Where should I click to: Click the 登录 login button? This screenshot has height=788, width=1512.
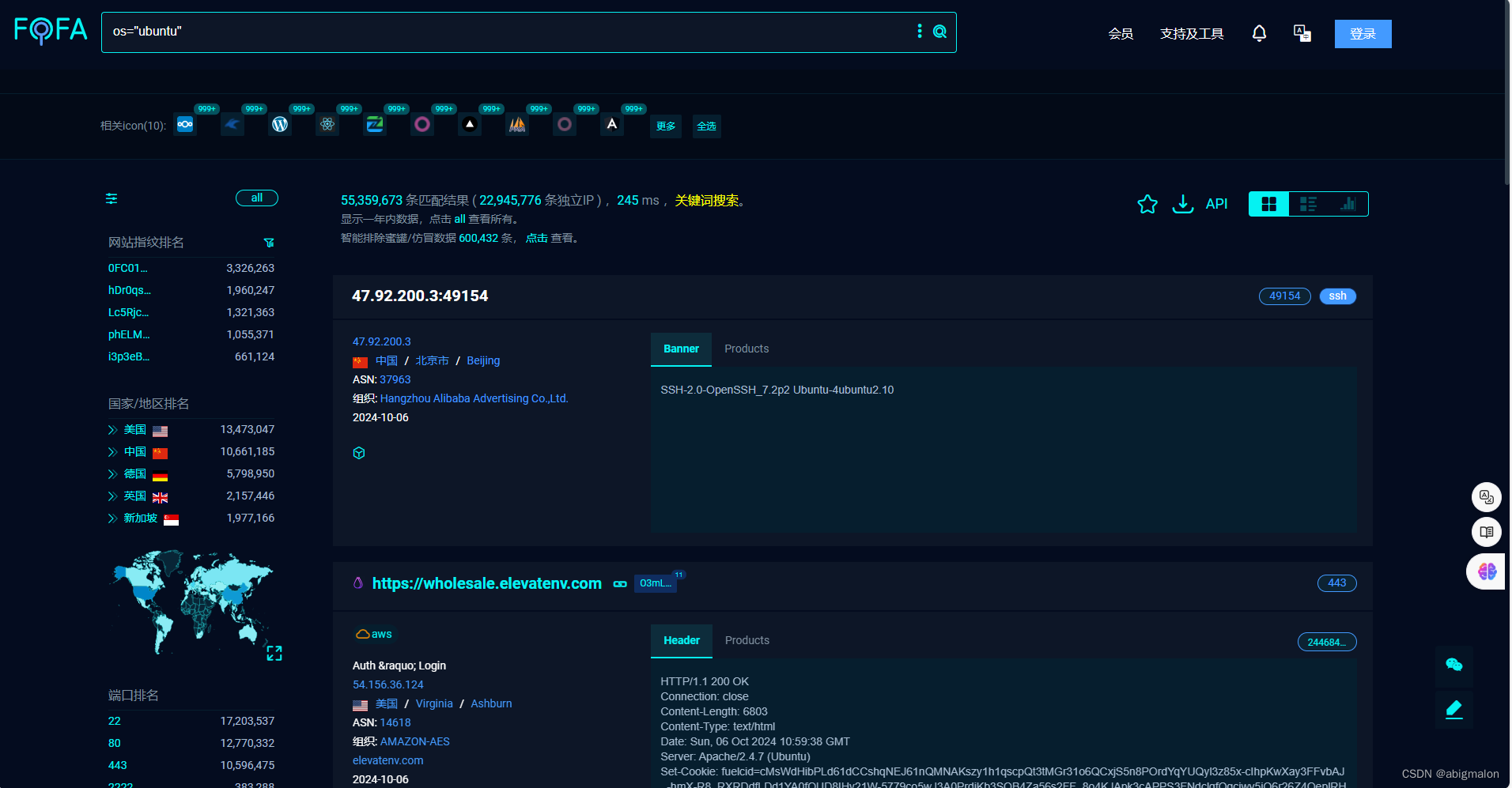[1363, 34]
